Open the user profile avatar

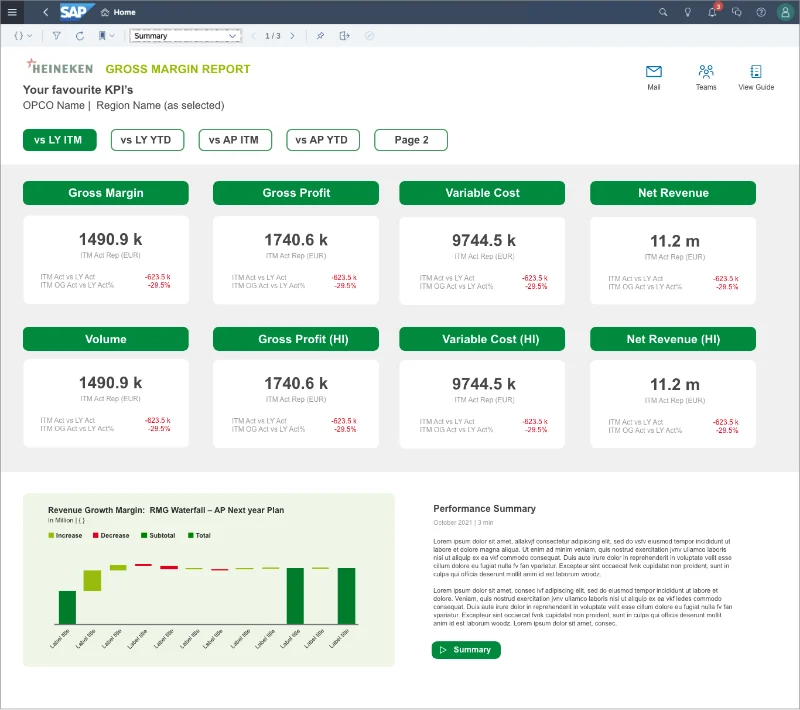(785, 12)
